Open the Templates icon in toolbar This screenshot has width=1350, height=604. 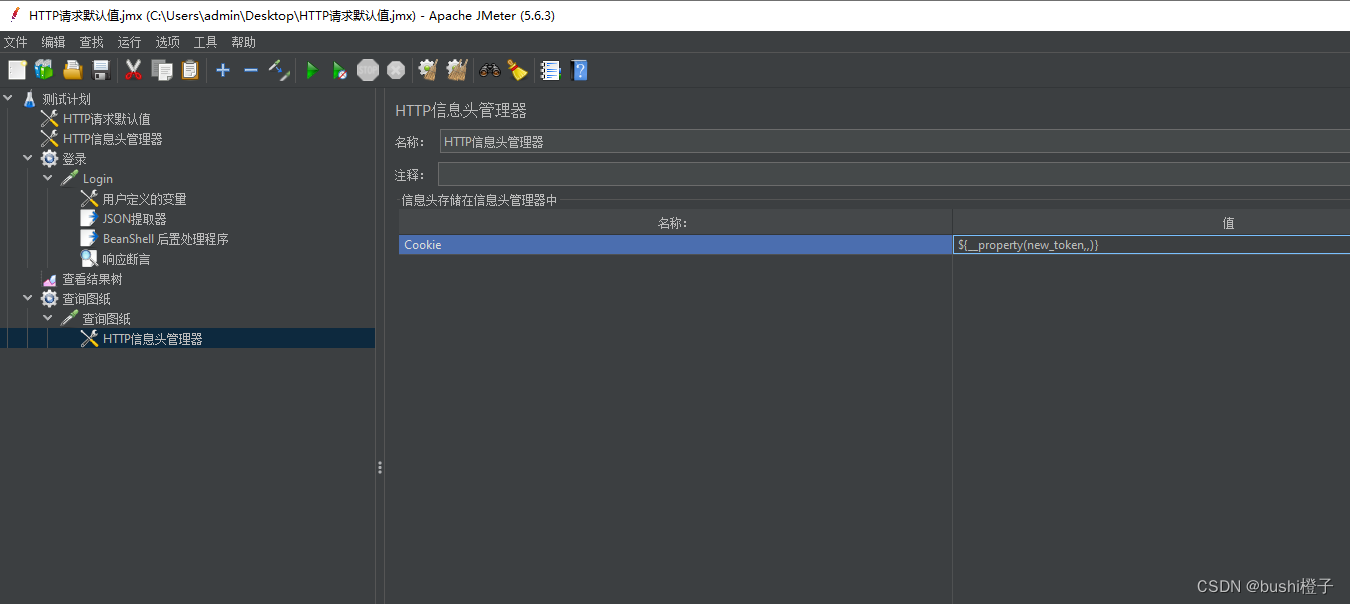coord(44,70)
